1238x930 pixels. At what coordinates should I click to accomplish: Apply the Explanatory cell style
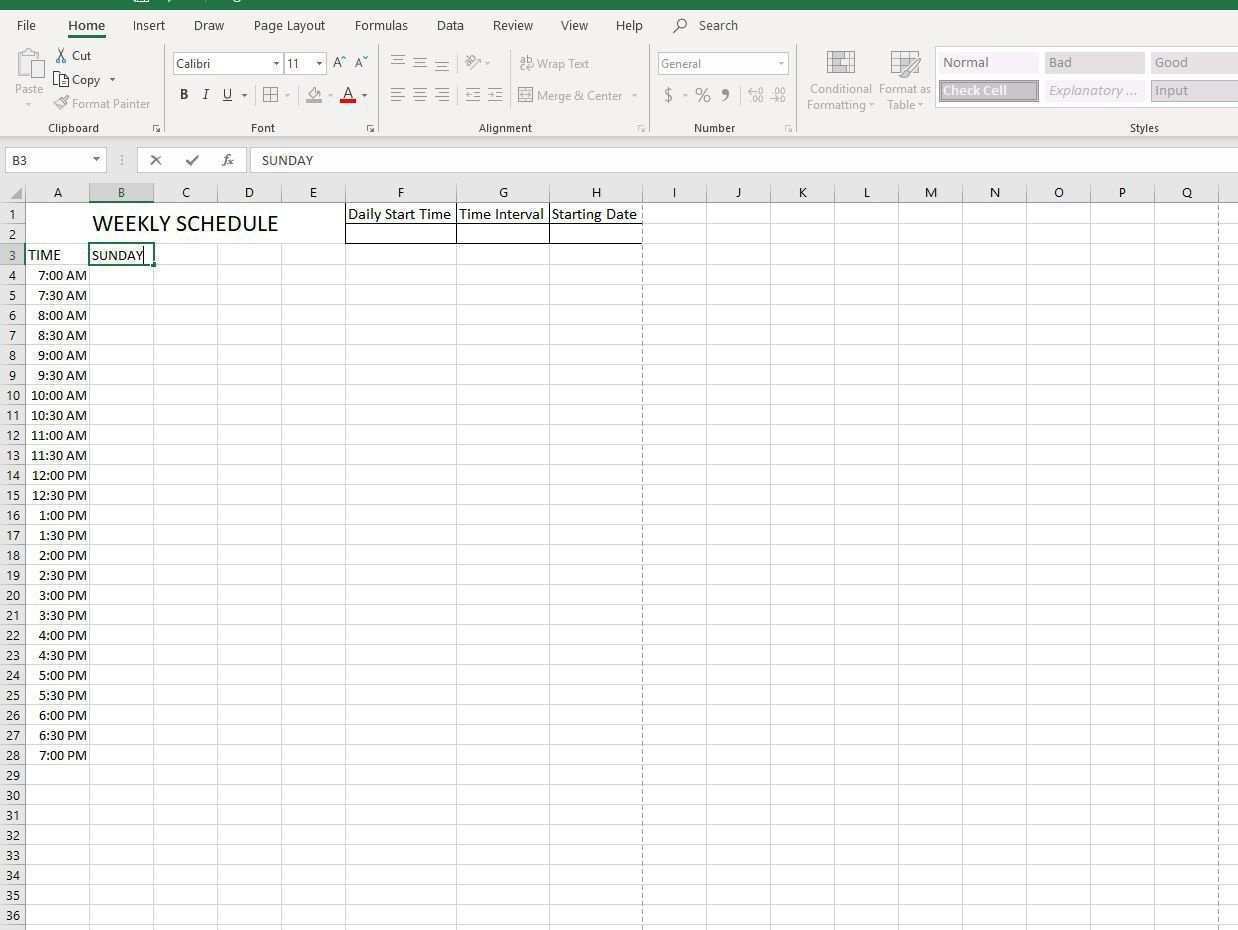coord(1095,91)
